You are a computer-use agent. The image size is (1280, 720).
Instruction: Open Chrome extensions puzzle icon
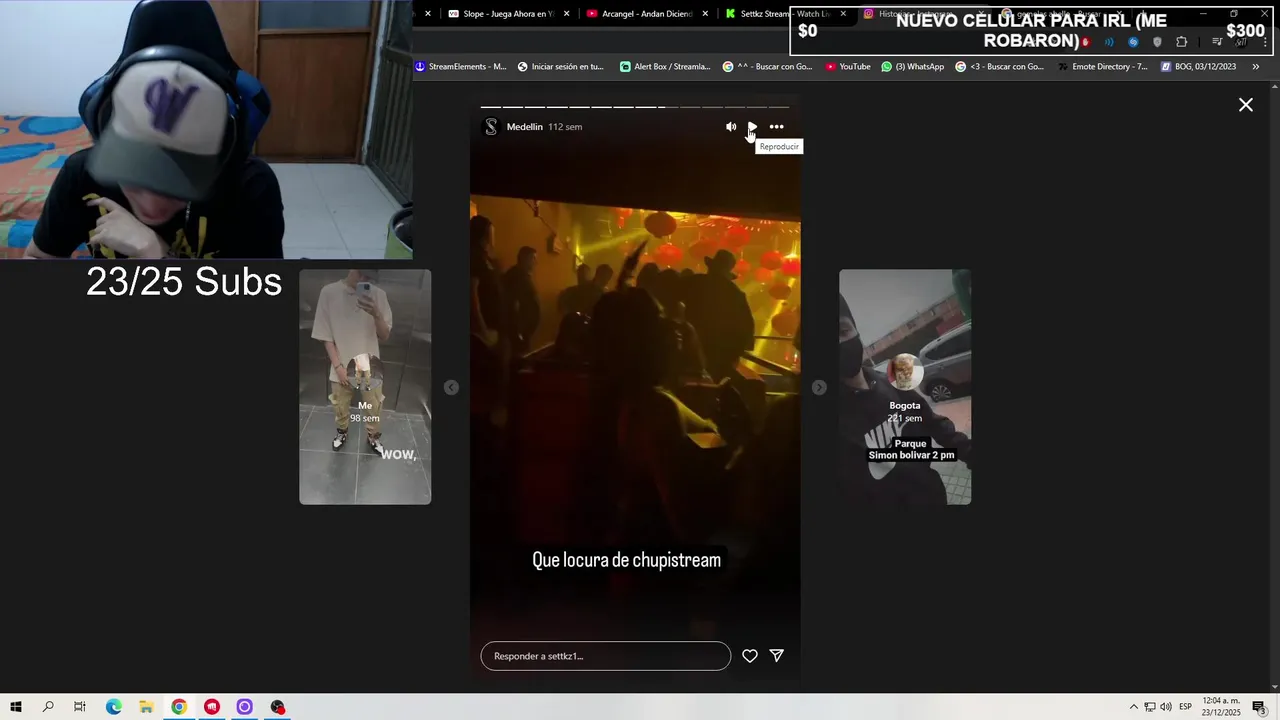coord(1181,42)
